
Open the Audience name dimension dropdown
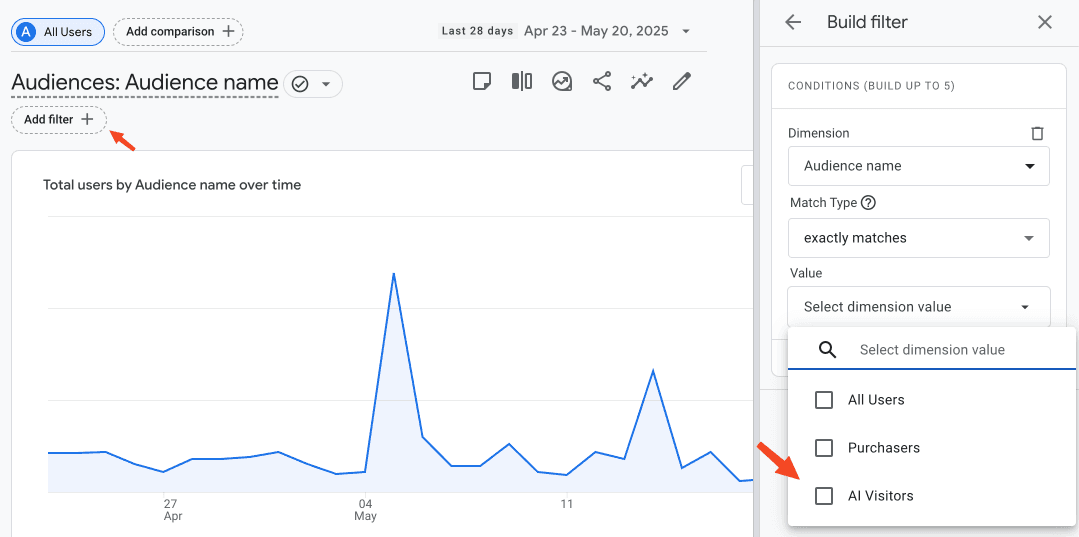pos(919,166)
